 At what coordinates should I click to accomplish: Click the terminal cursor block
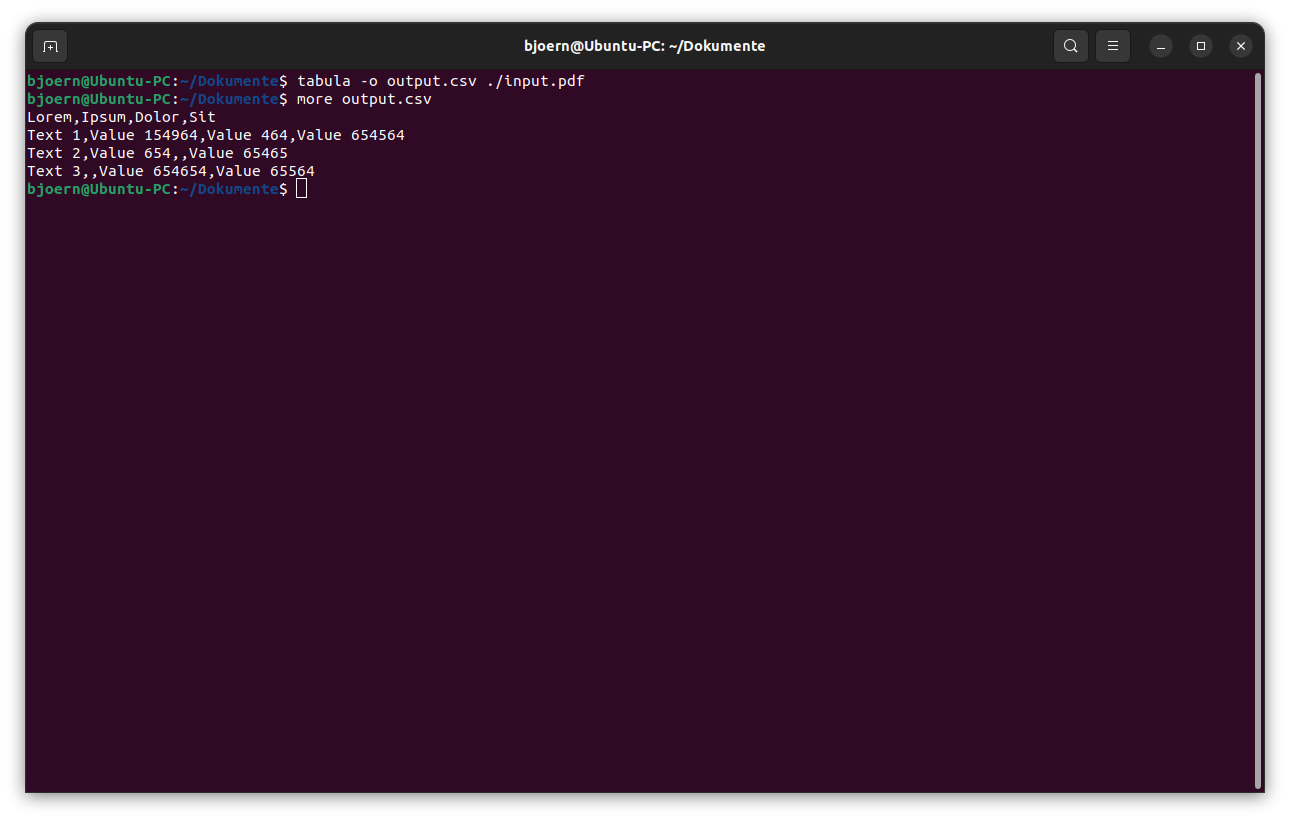click(x=301, y=188)
